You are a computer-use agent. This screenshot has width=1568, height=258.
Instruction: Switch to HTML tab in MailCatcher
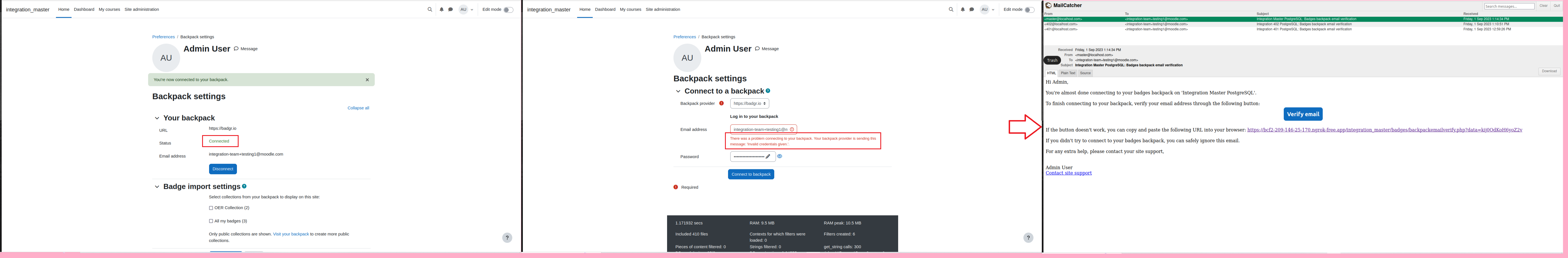pos(1051,73)
